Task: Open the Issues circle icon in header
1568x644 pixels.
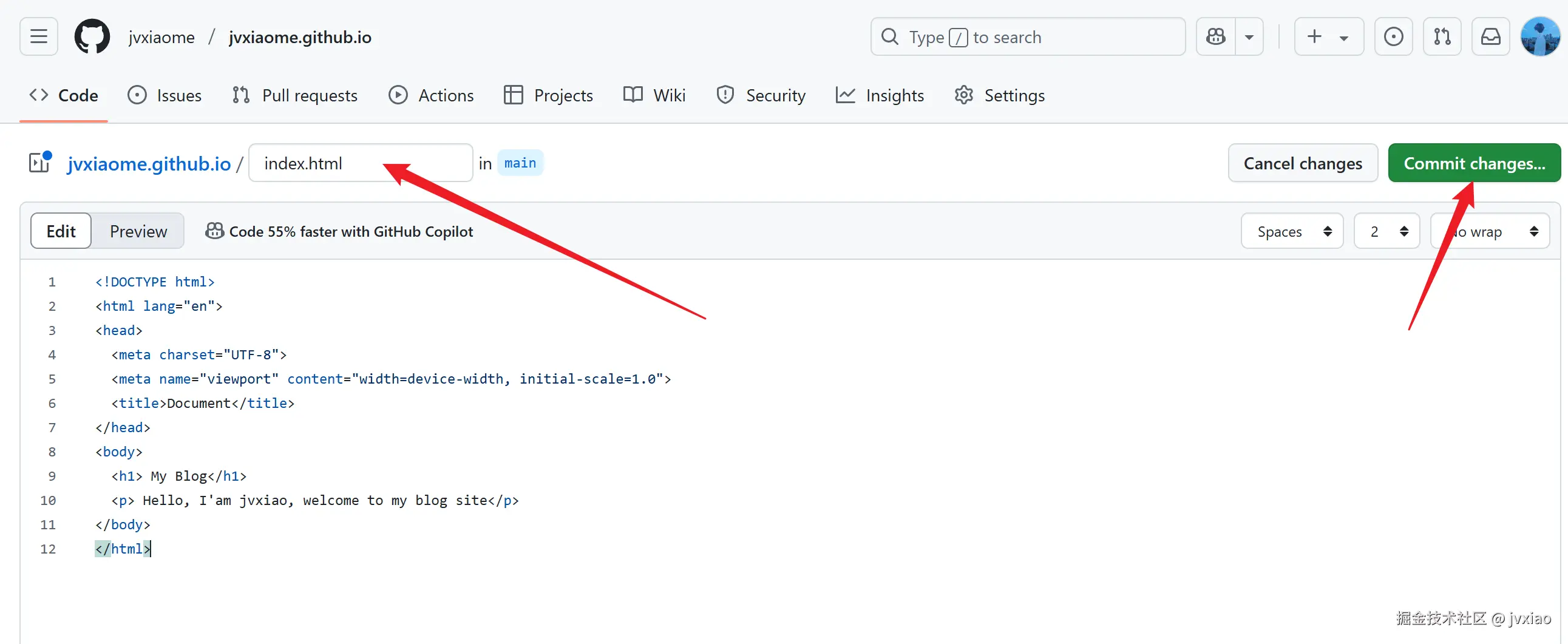Action: coord(1393,37)
